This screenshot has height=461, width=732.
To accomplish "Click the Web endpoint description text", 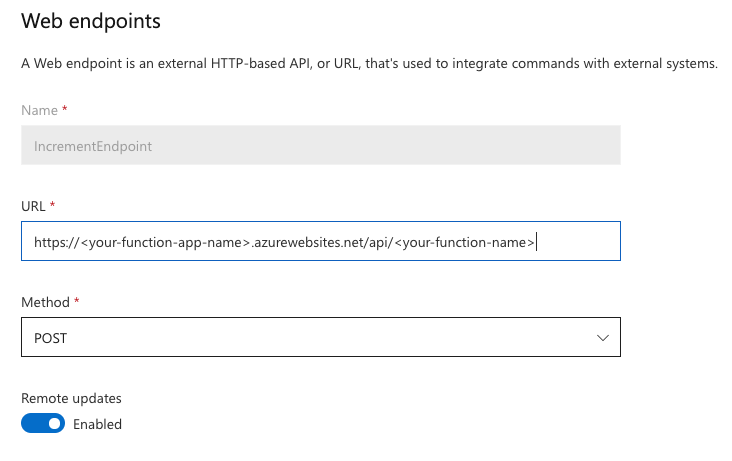I will [x=369, y=64].
